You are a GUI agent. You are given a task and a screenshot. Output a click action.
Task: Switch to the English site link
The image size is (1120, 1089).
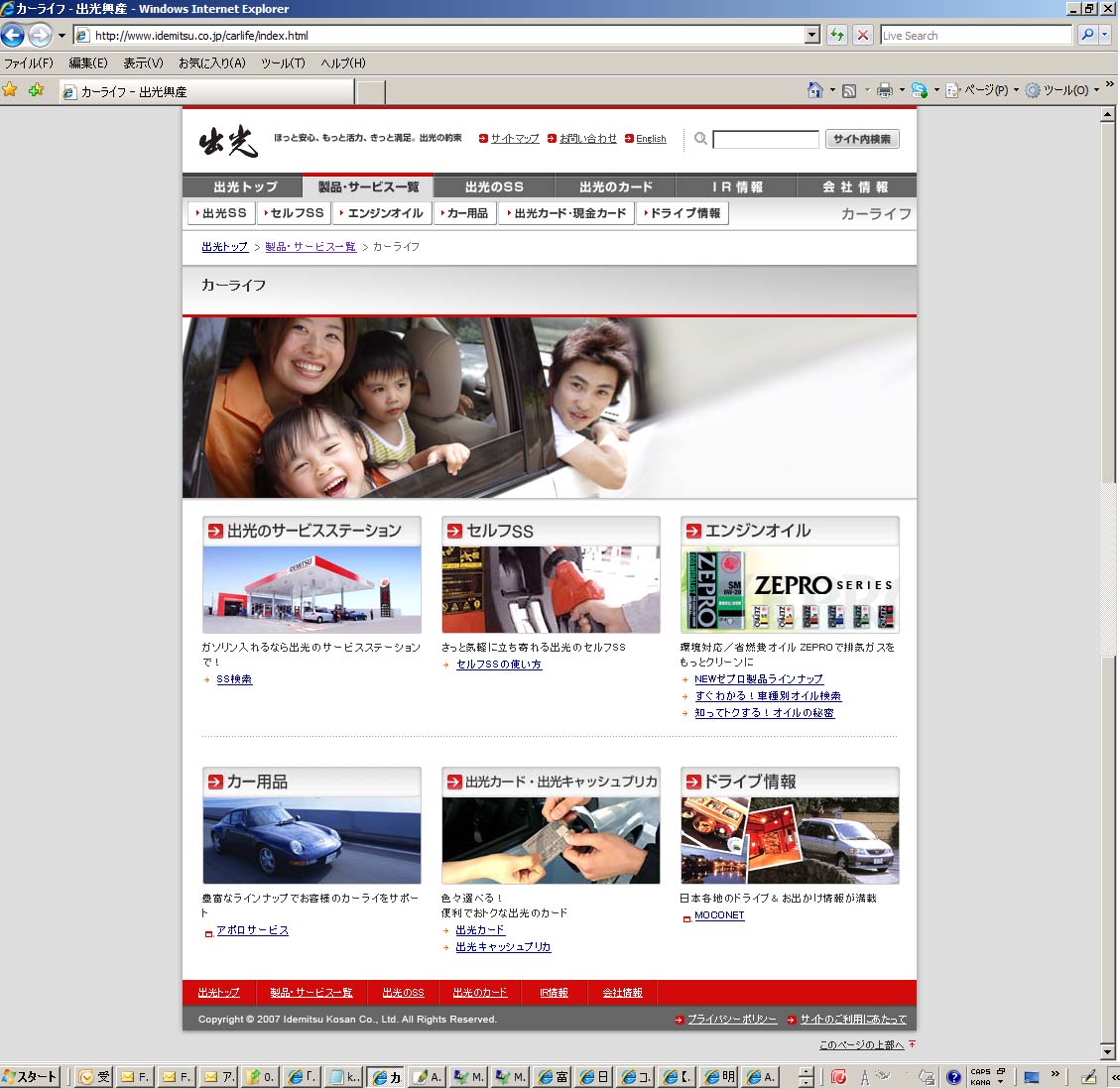651,139
